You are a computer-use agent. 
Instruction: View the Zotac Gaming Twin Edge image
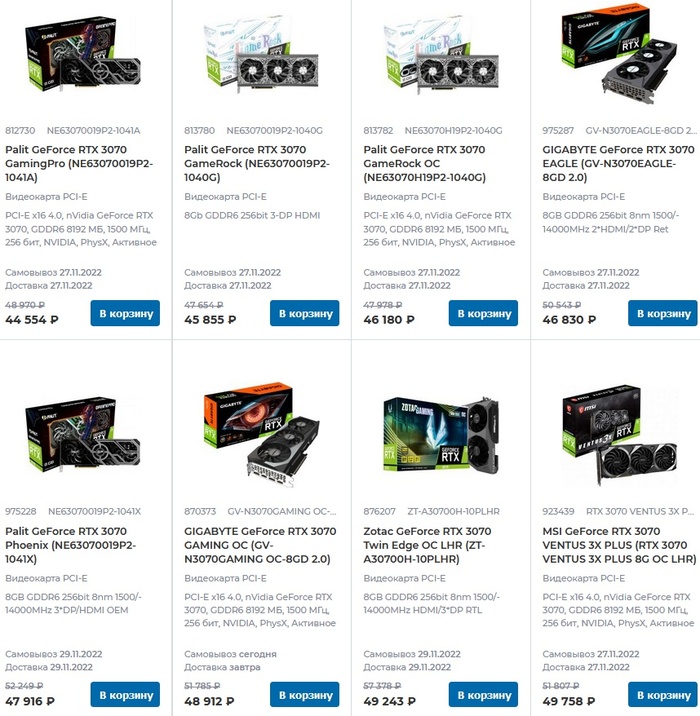(x=441, y=435)
